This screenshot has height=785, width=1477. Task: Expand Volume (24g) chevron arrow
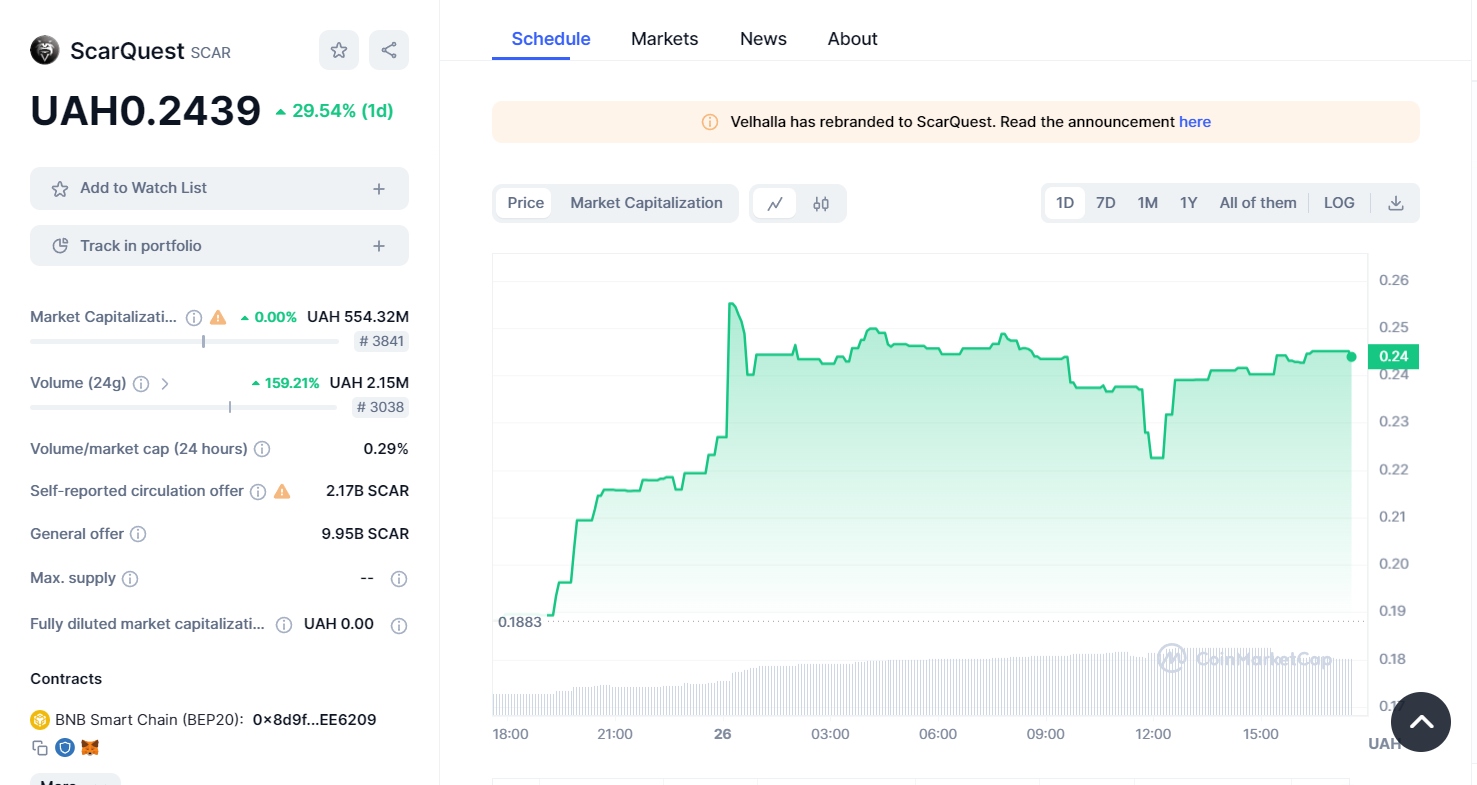(165, 383)
